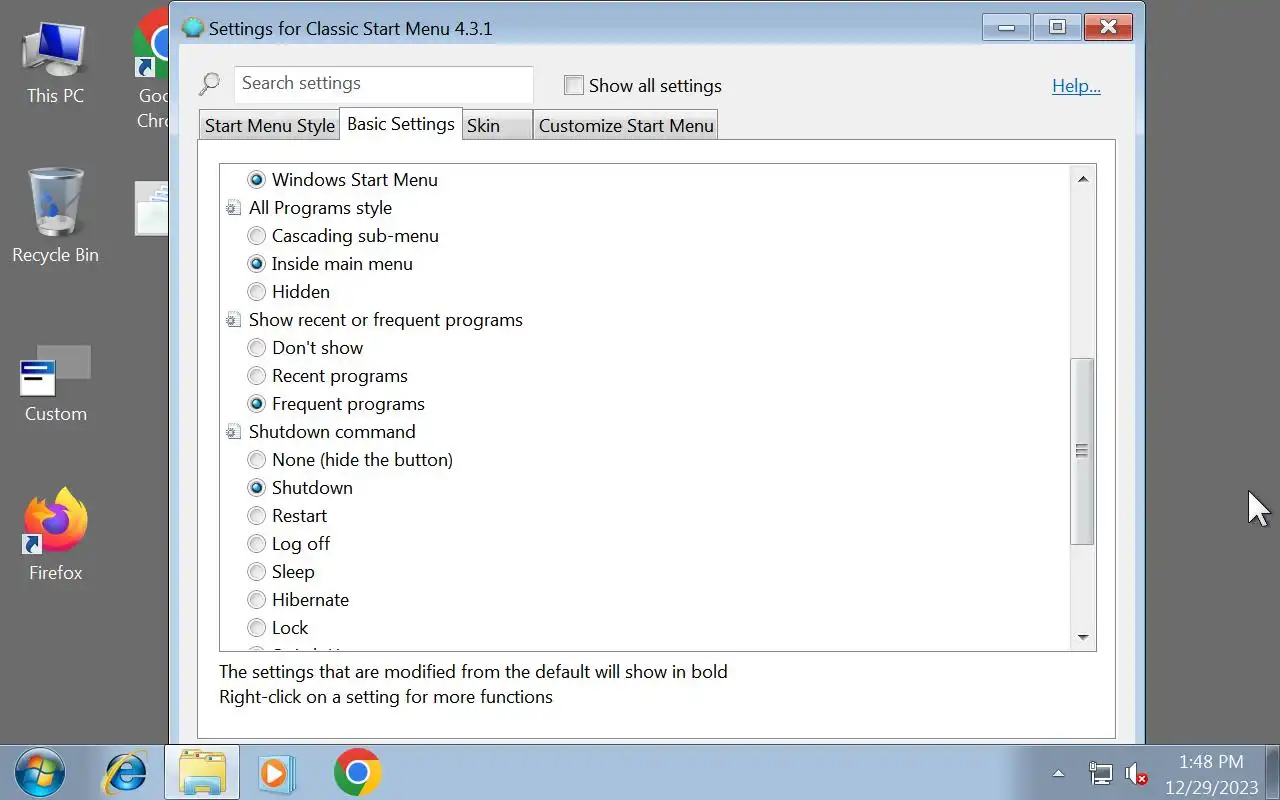1280x800 pixels.
Task: Open the Help link
Action: (x=1076, y=86)
